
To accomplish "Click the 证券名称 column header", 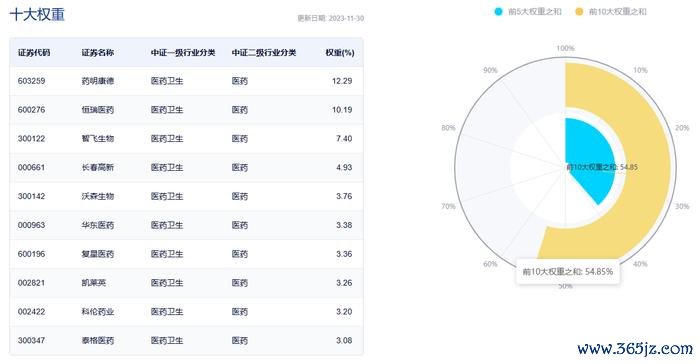I will pyautogui.click(x=97, y=53).
